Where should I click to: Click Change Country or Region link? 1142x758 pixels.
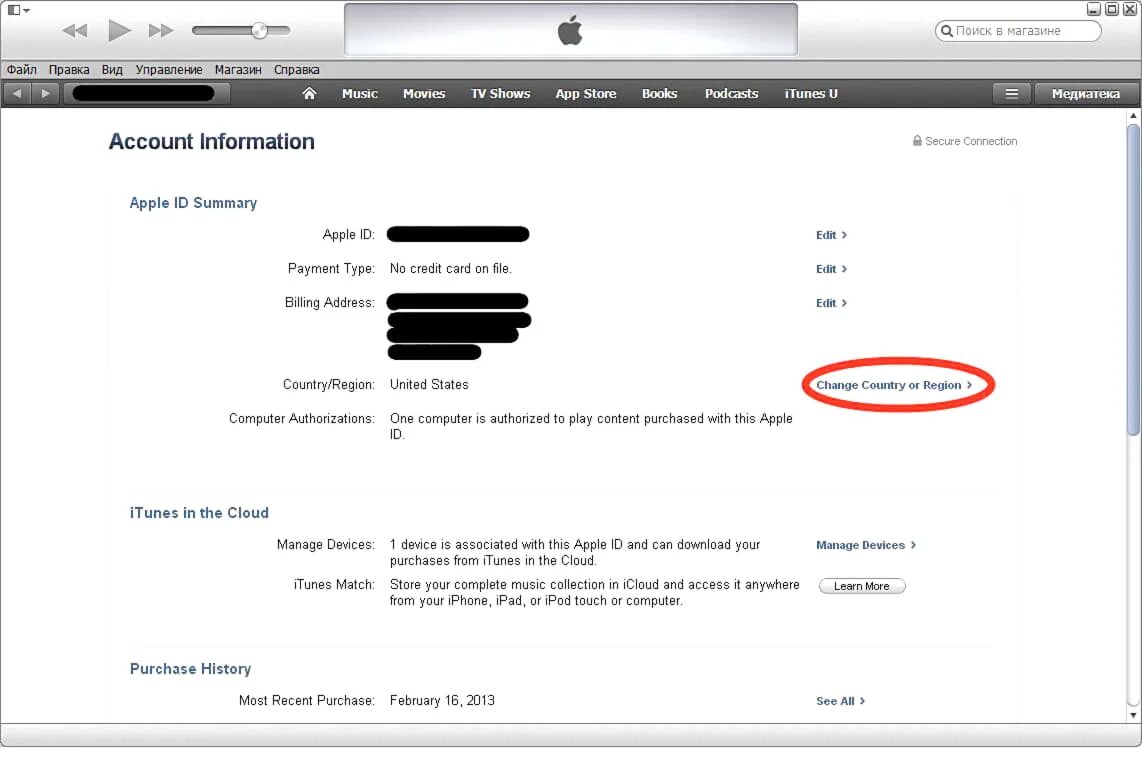click(x=894, y=385)
